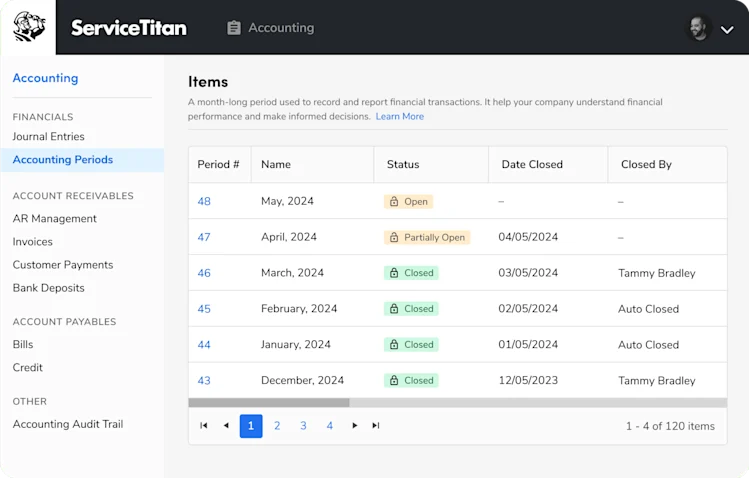Open Journal Entries in sidebar
Viewport: 749px width, 478px height.
click(x=48, y=137)
